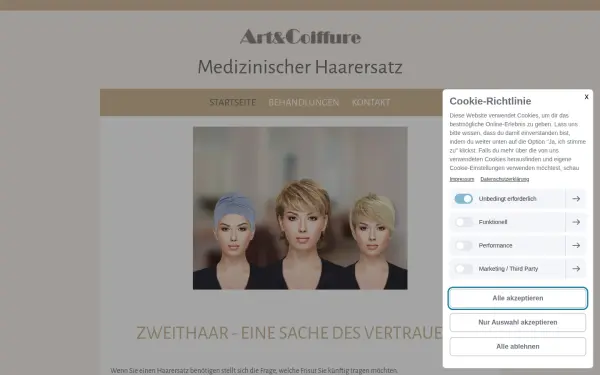Viewport: 600px width, 375px height.
Task: Expand Marketing / Third Party details arrow
Action: point(576,269)
